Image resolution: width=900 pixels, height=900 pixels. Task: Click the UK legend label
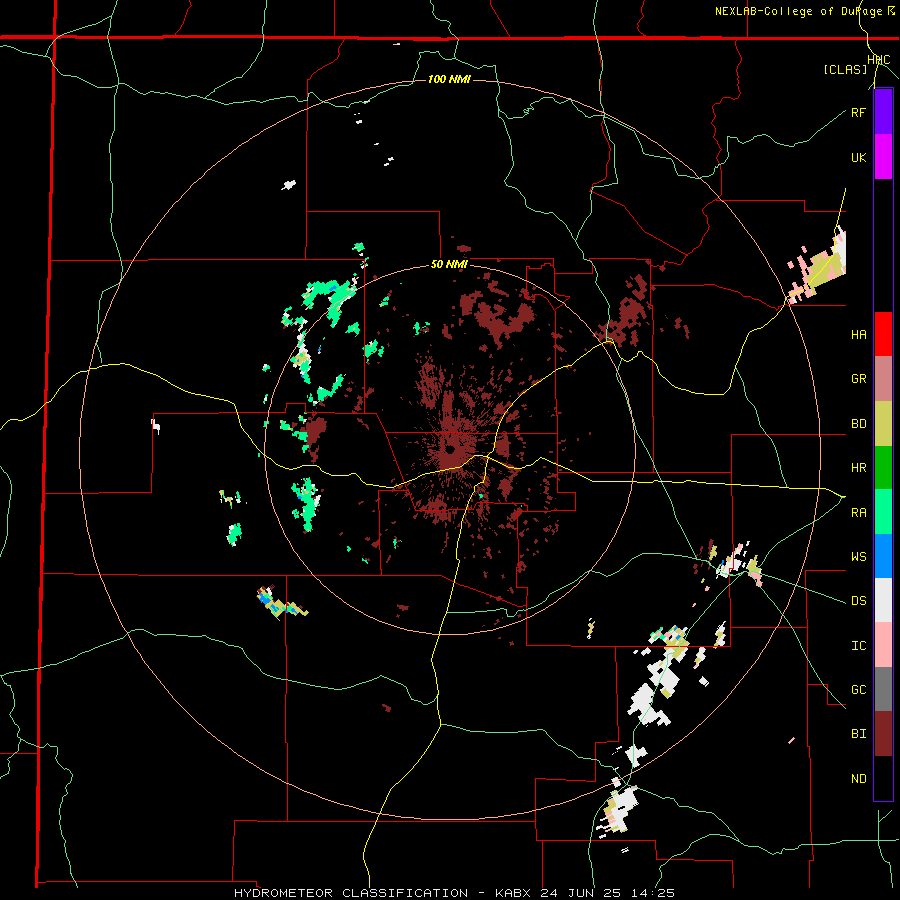point(858,157)
